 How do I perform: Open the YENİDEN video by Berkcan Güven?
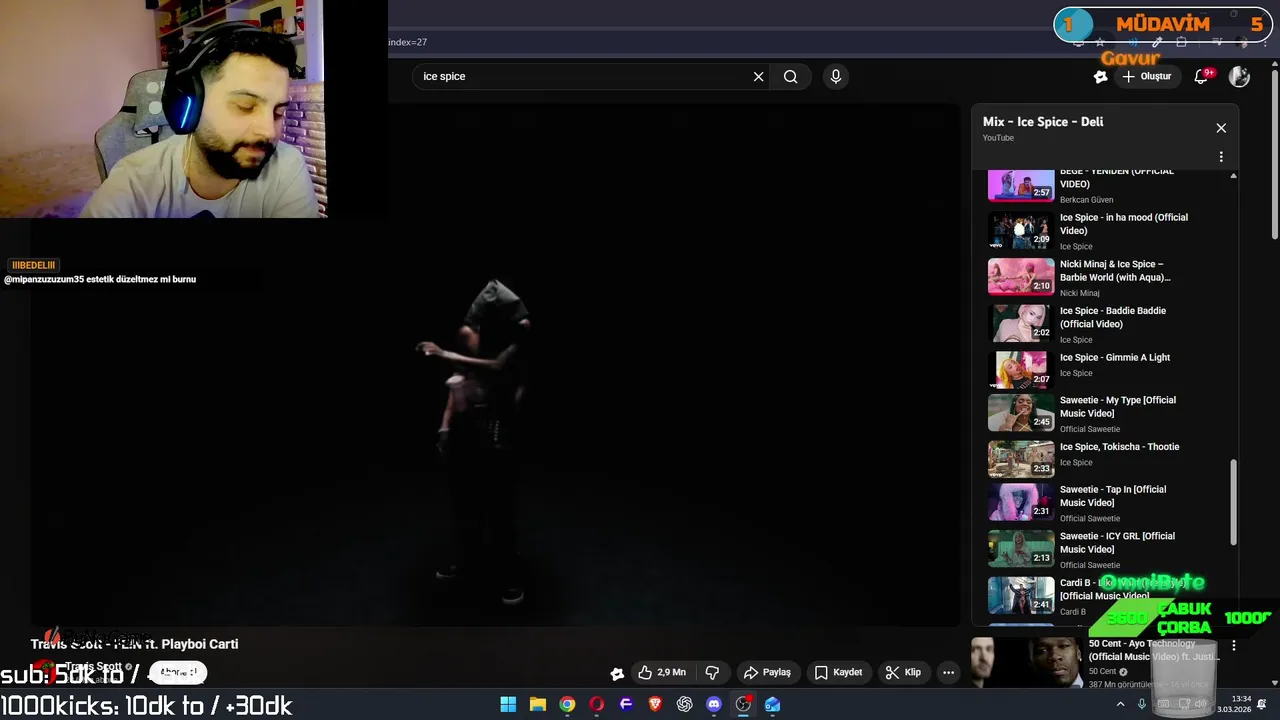click(1117, 178)
